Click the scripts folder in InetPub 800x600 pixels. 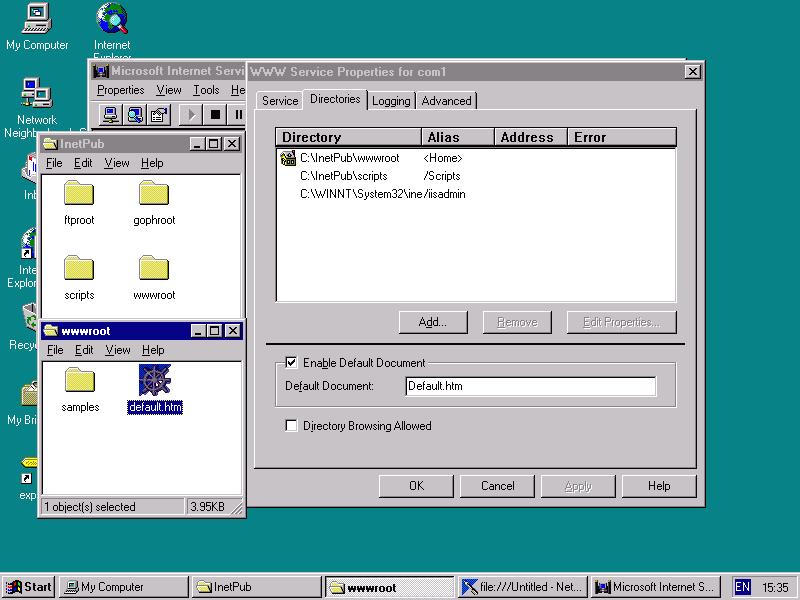[x=79, y=269]
